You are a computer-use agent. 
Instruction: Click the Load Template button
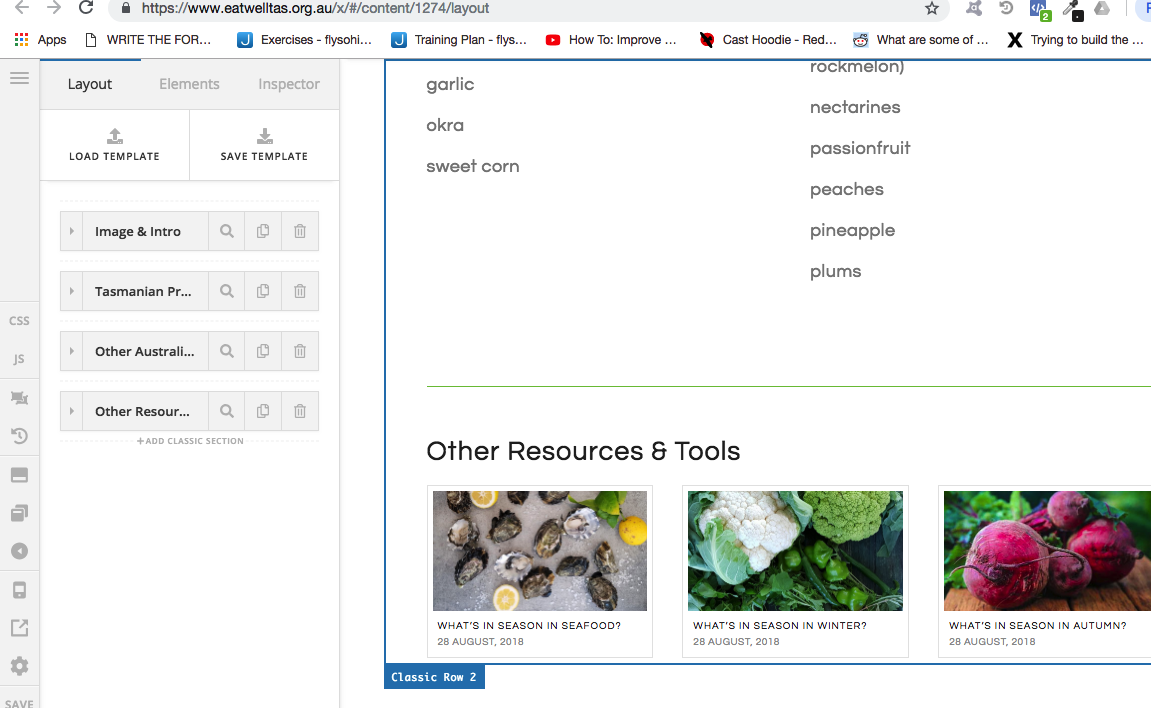pos(115,145)
